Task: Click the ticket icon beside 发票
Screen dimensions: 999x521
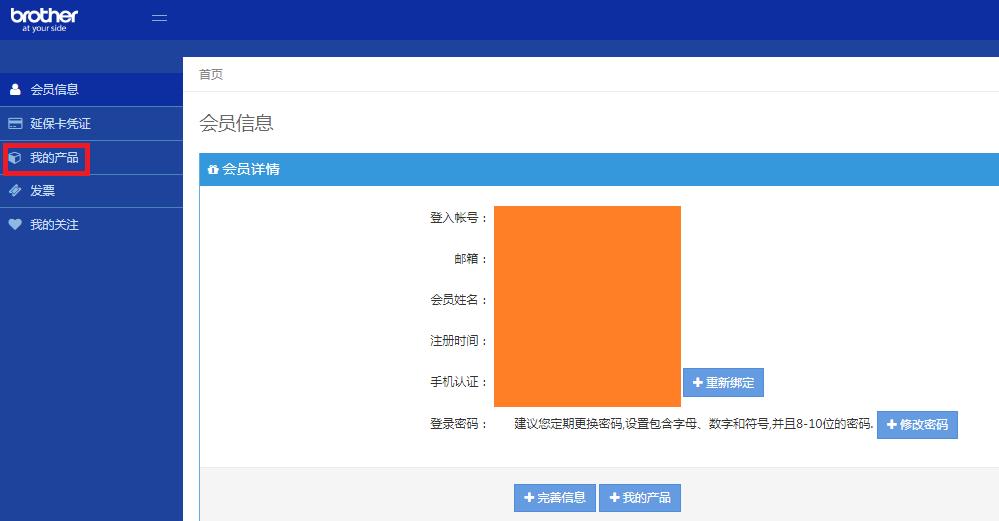Action: point(15,190)
